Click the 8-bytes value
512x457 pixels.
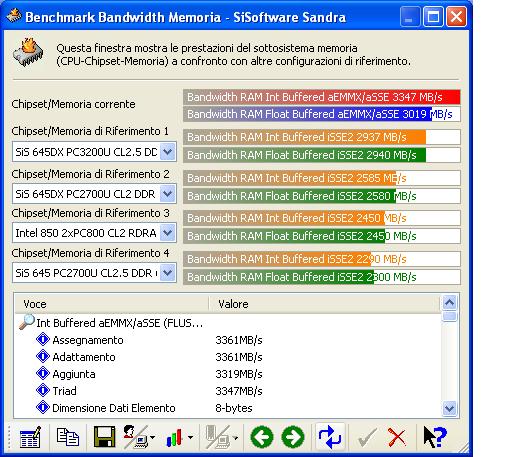234,408
